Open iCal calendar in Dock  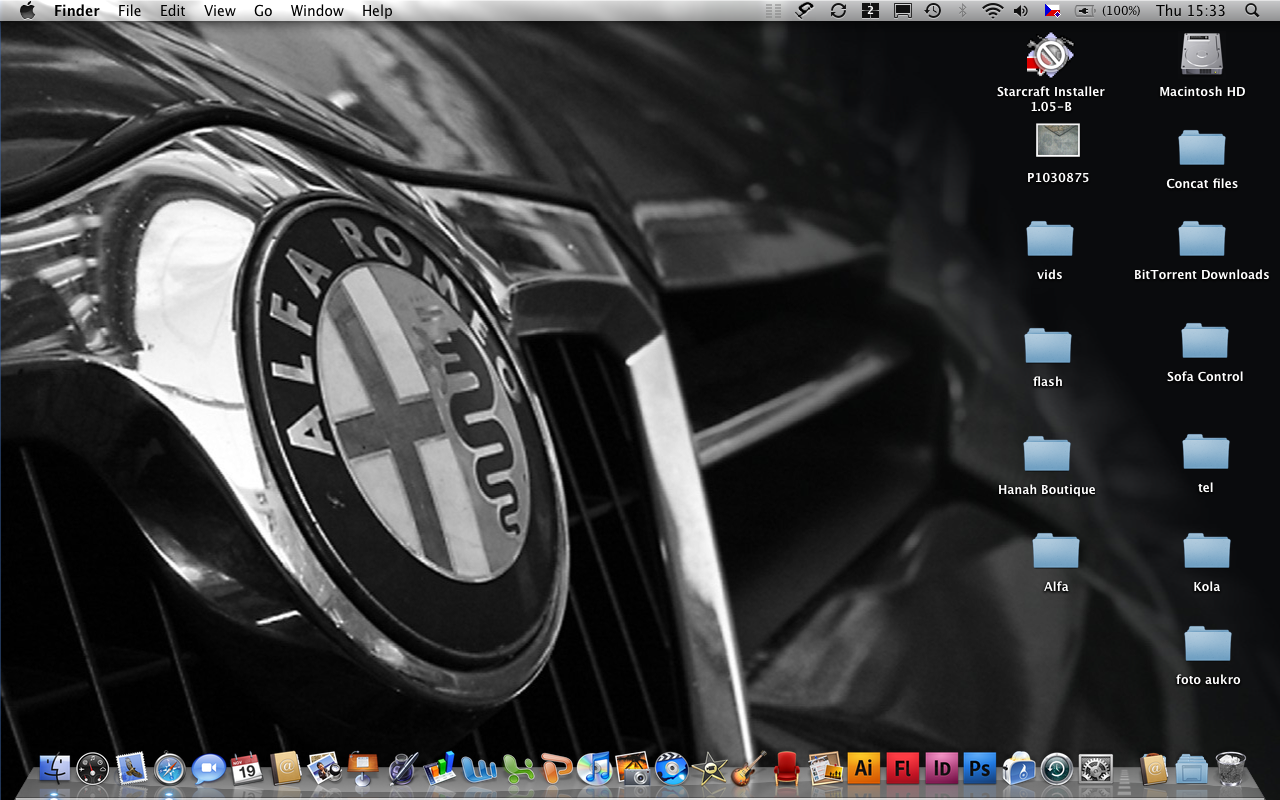pyautogui.click(x=246, y=768)
